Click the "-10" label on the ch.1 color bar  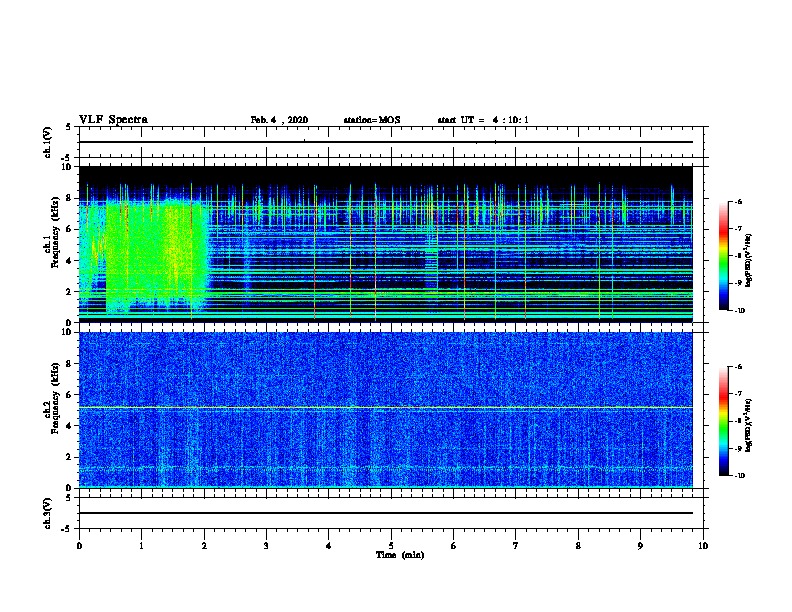739,311
